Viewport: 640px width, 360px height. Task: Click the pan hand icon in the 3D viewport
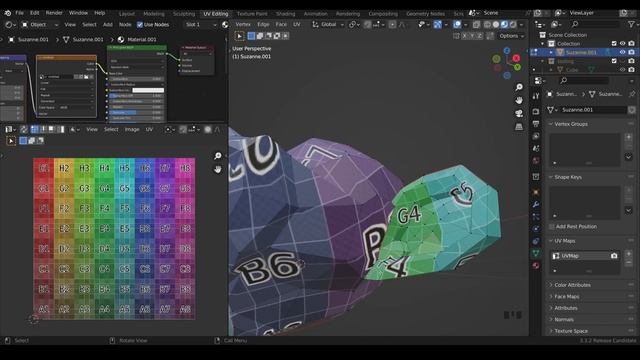pyautogui.click(x=519, y=100)
